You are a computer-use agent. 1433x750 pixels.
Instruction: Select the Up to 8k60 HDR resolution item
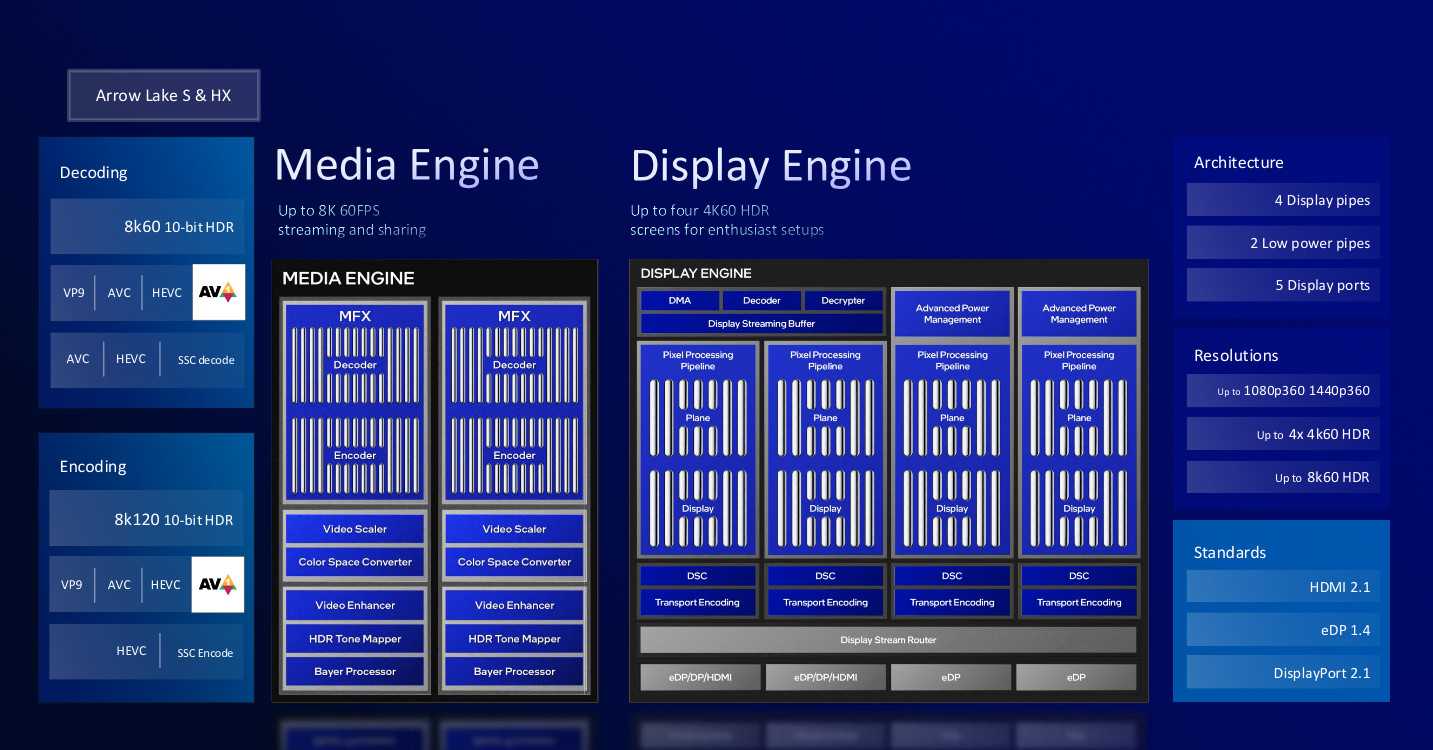pos(1283,477)
